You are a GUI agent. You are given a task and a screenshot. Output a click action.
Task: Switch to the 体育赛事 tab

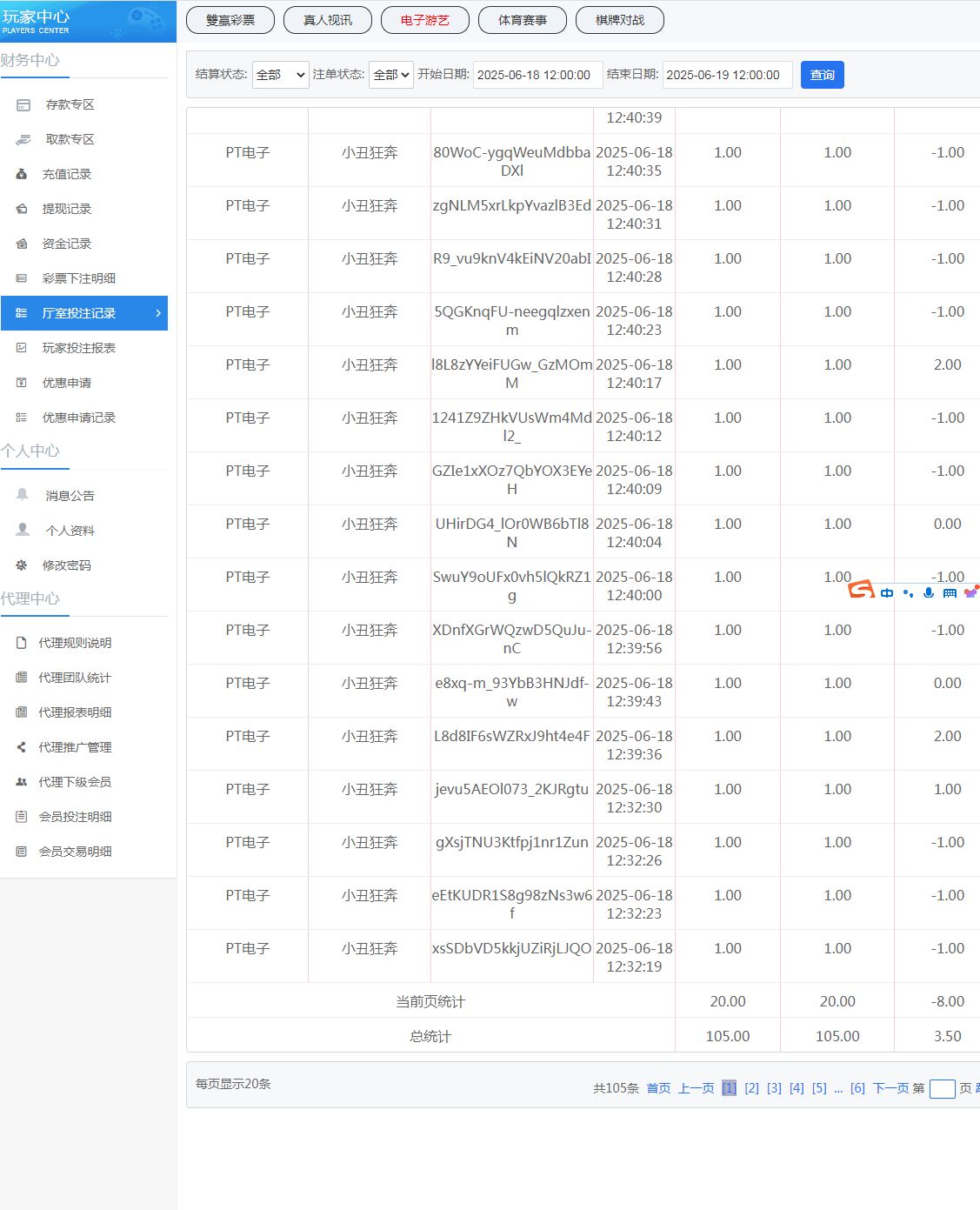(522, 20)
